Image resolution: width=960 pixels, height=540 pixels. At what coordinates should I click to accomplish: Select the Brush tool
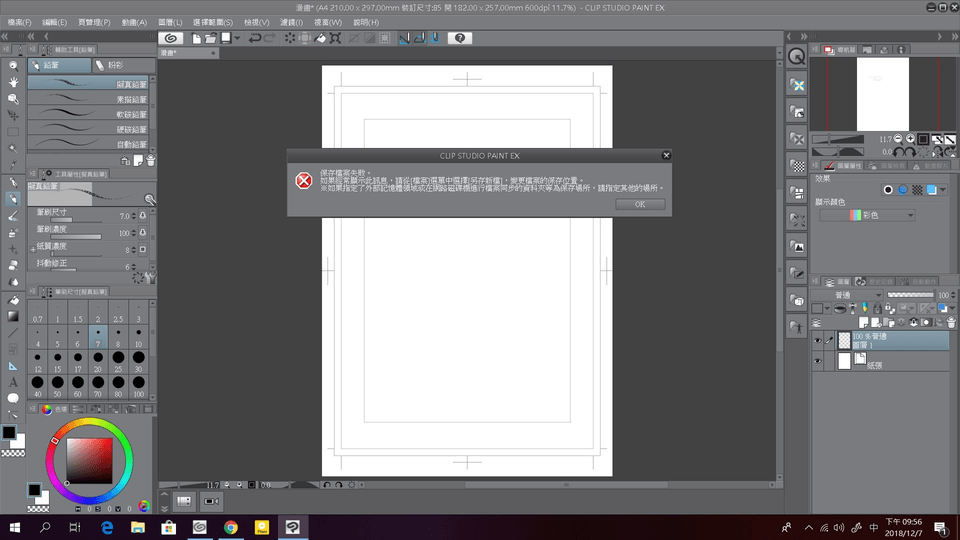pyautogui.click(x=13, y=216)
